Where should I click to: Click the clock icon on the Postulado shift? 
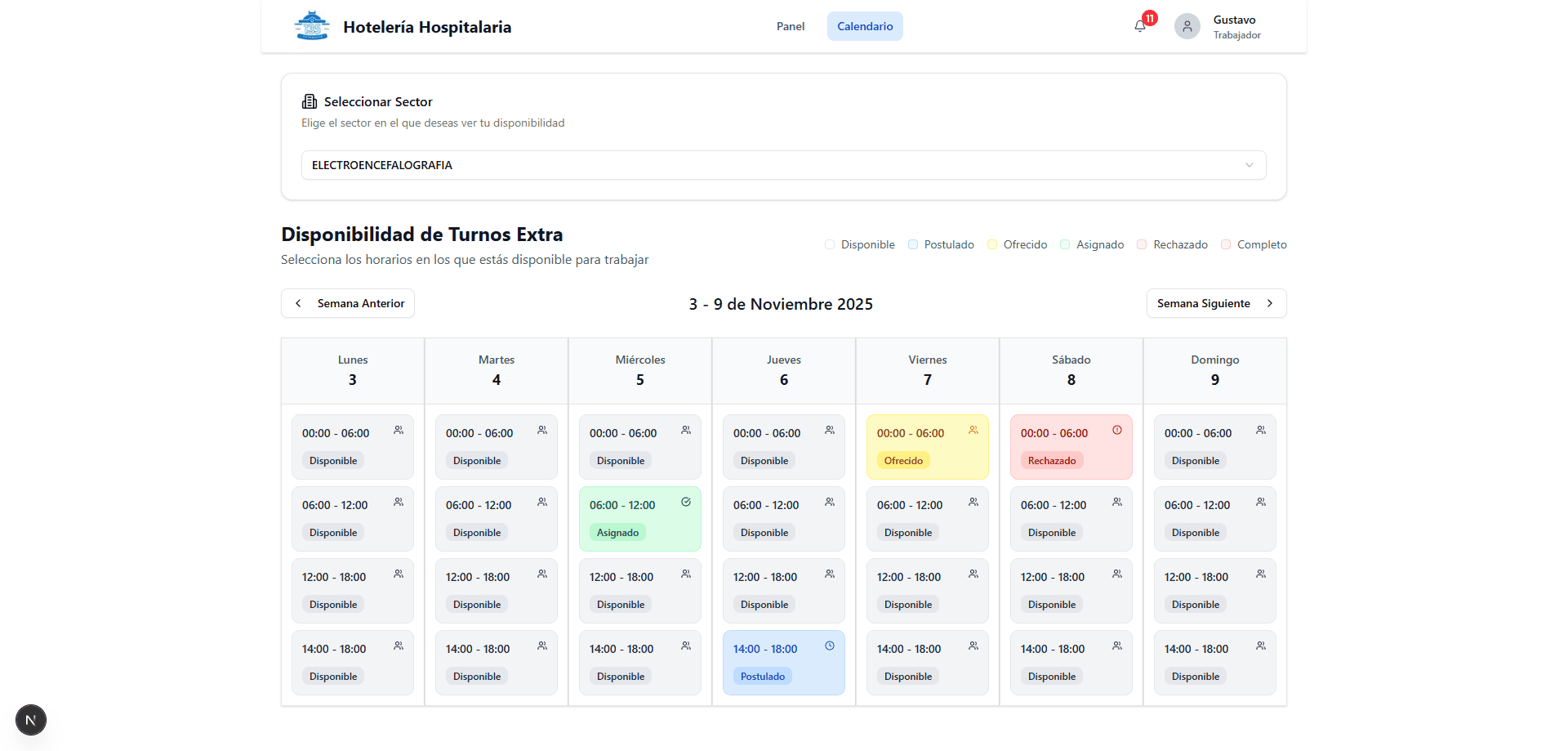pyautogui.click(x=830, y=645)
